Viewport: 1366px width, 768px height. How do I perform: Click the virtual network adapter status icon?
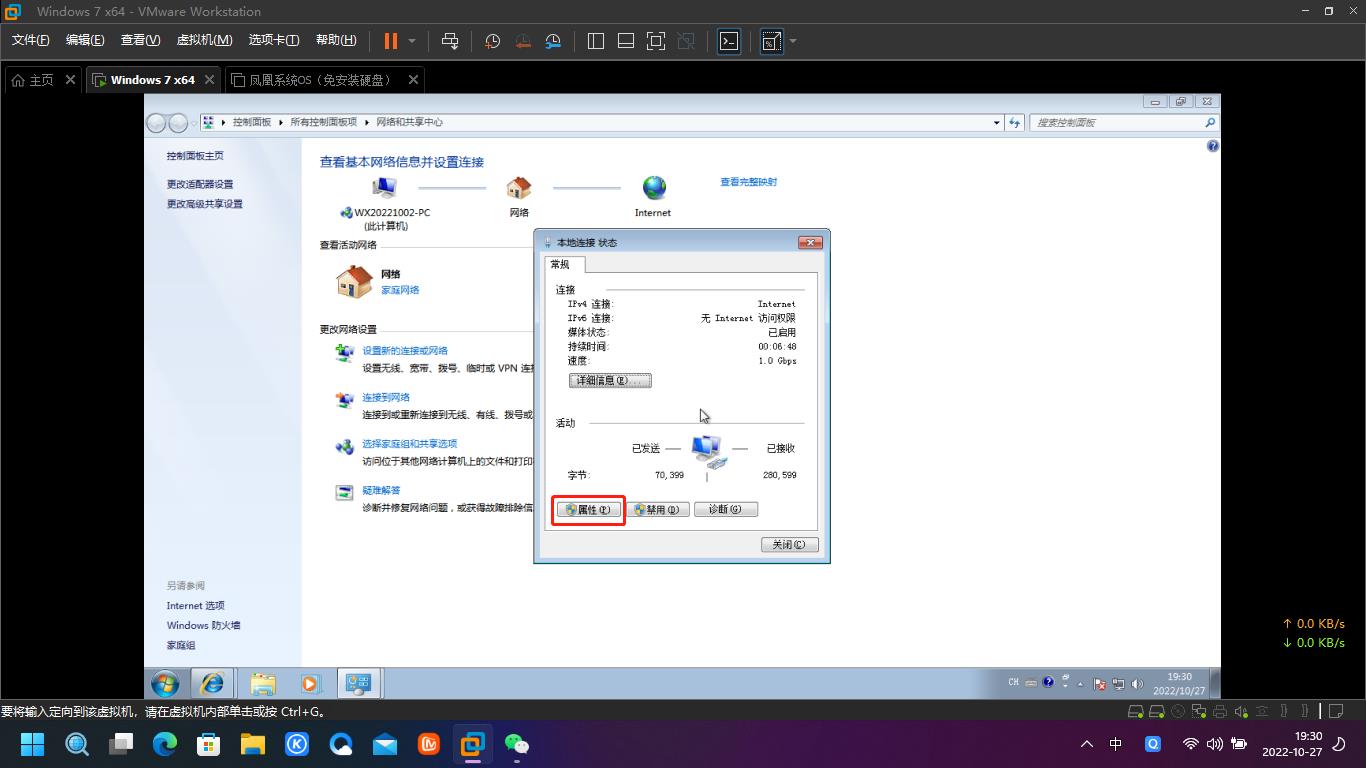(x=1199, y=712)
